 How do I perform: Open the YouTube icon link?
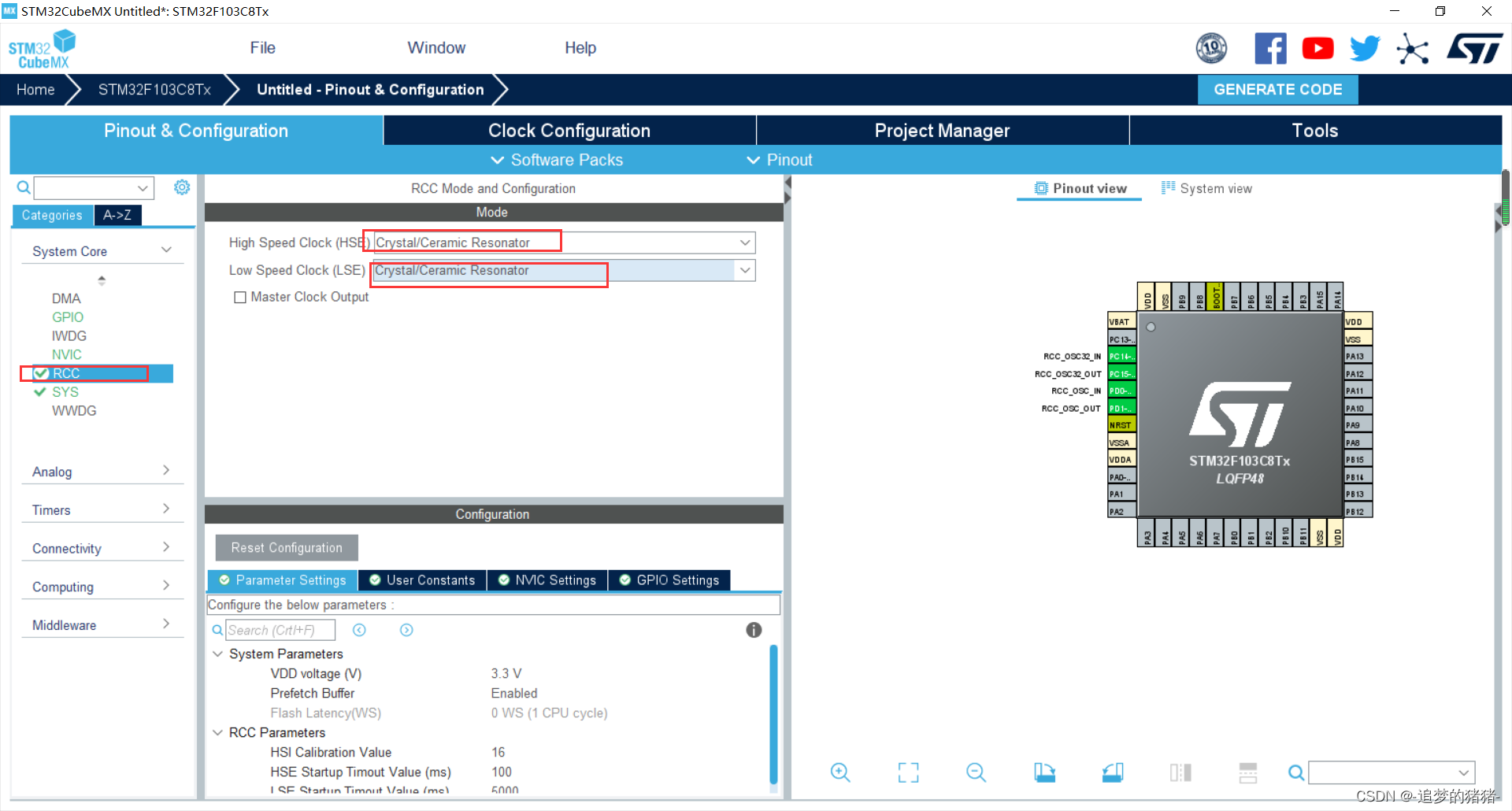pos(1317,48)
